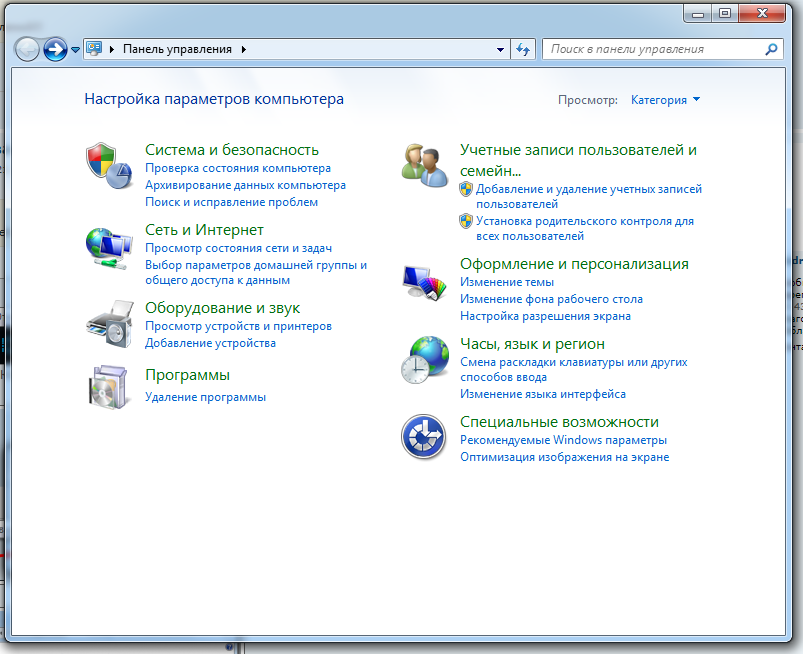Viewport: 803px width, 654px height.
Task: Open Специальные возможности category
Action: tap(559, 421)
